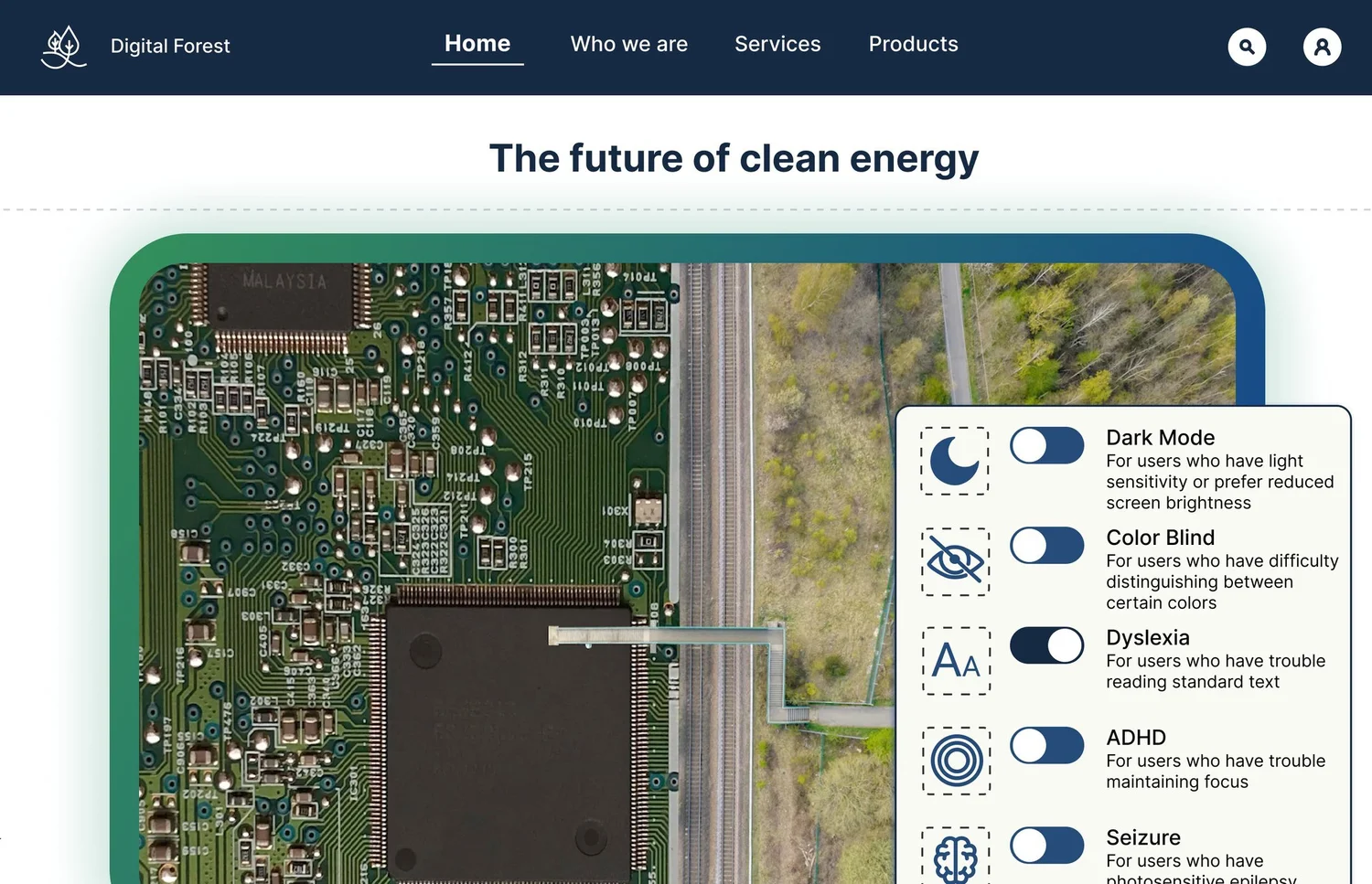Click the Dark Mode moon icon
This screenshot has height=884, width=1372.
pyautogui.click(x=955, y=461)
